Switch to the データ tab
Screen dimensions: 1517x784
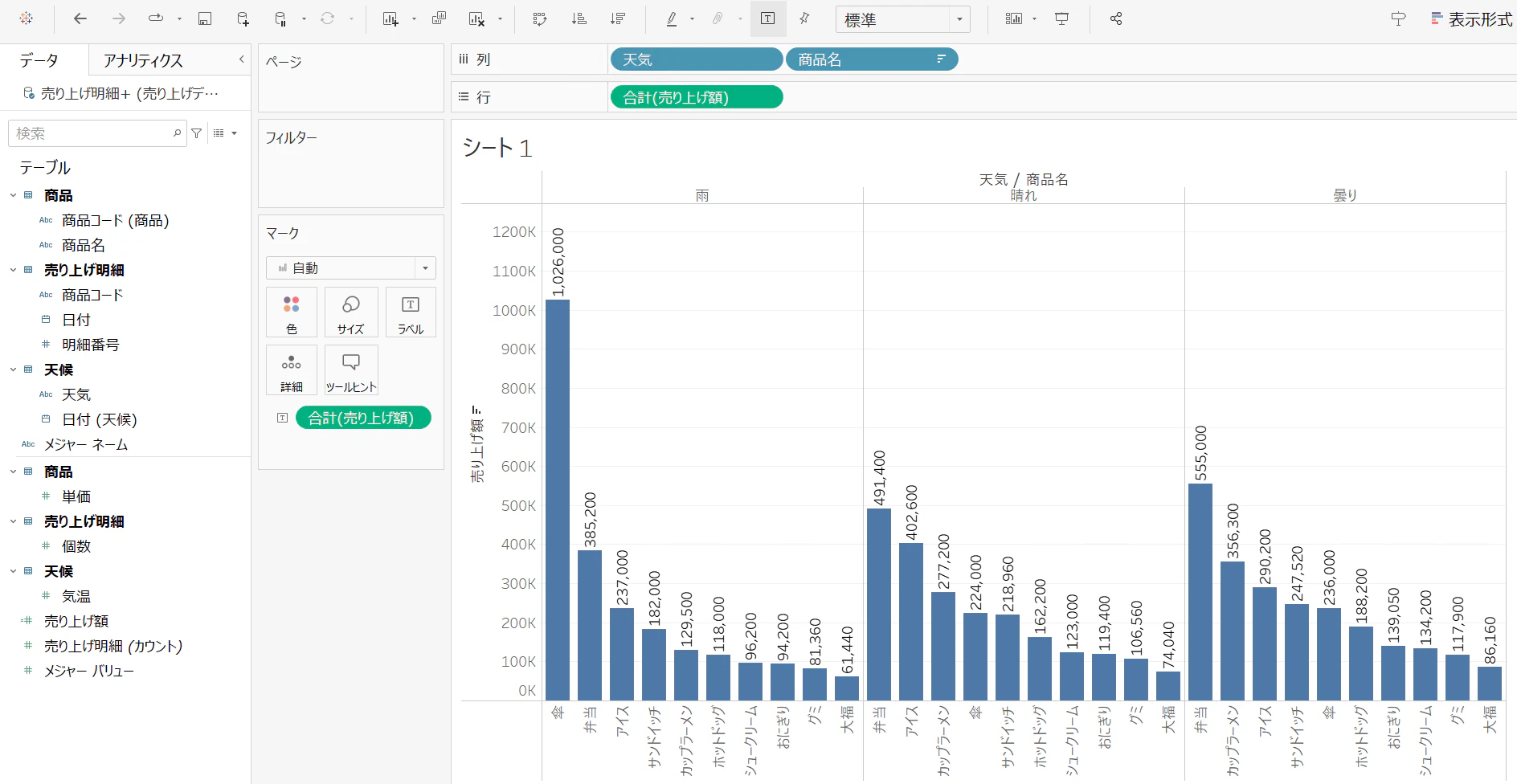pos(39,60)
